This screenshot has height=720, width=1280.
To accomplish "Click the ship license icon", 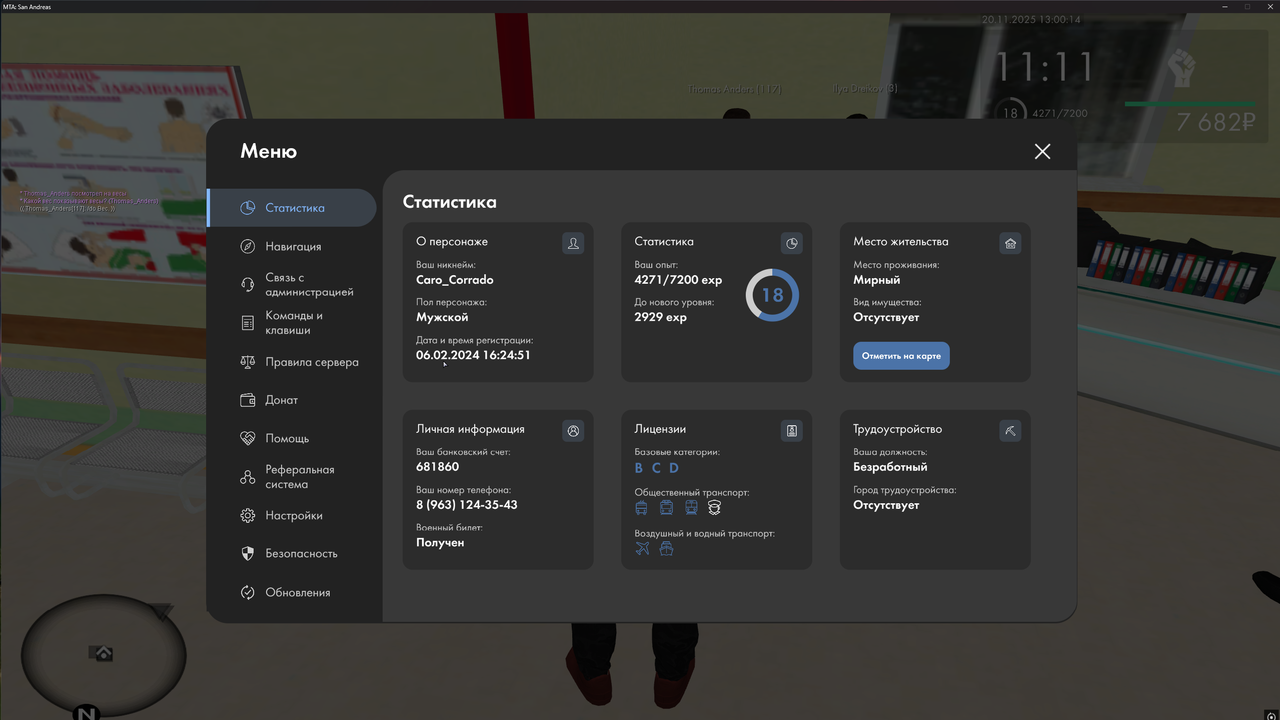I will click(x=666, y=549).
